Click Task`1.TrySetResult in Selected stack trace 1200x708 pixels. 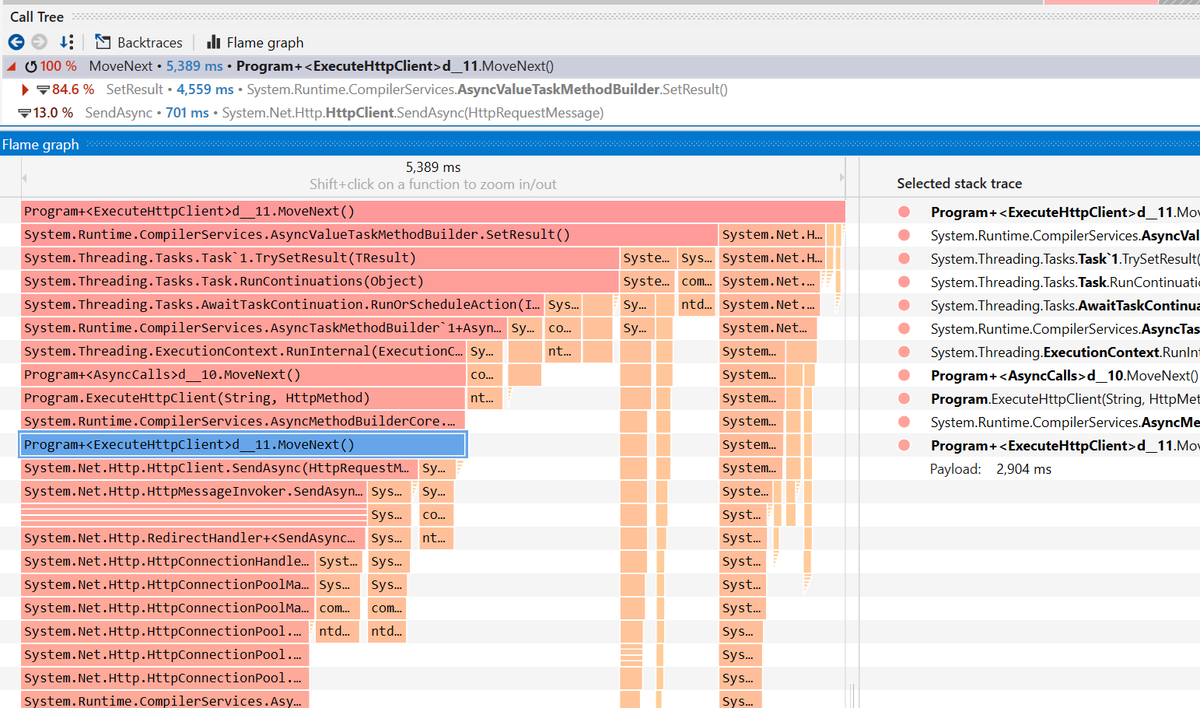[1065, 259]
